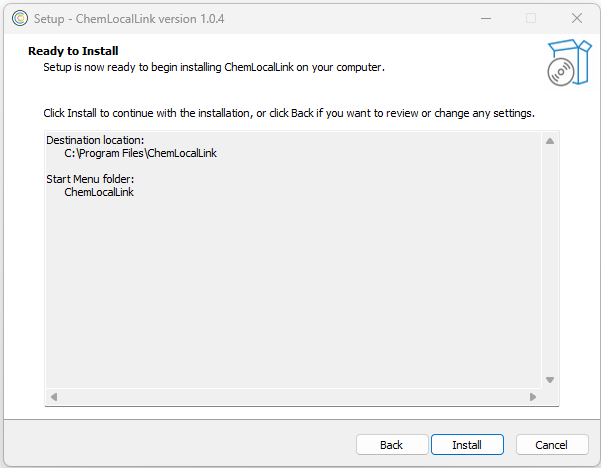Click the "Start Menu folder:" label line
The width and height of the screenshot is (601, 468).
coord(90,179)
